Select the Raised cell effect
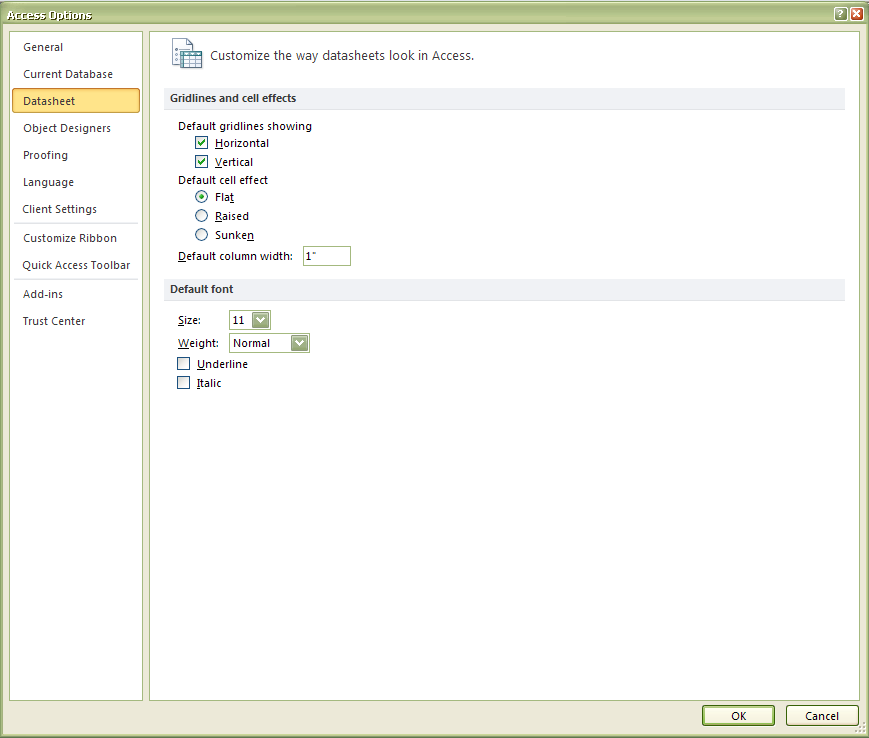Image resolution: width=869 pixels, height=738 pixels. 201,216
